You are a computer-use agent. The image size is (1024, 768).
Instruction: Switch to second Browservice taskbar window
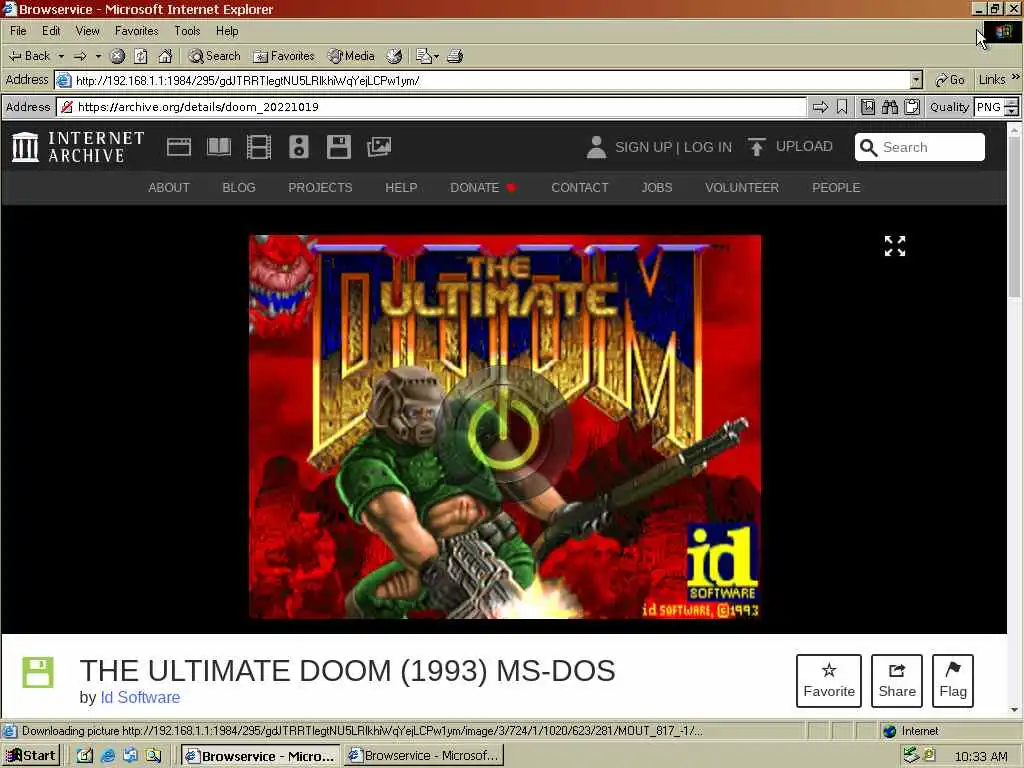click(424, 756)
